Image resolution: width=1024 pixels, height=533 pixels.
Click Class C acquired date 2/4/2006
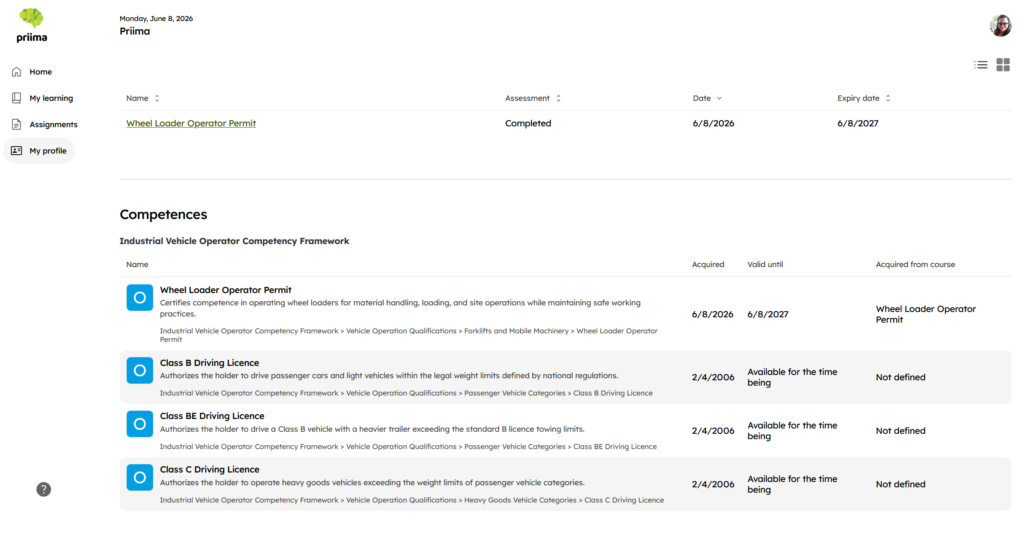click(712, 485)
